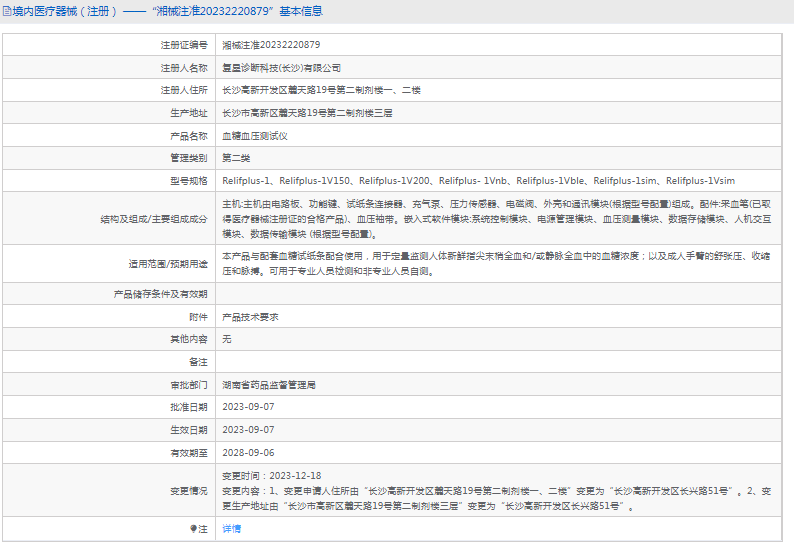This screenshot has height=549, width=794.
Task: Click the 备注 label
Action: [198, 362]
